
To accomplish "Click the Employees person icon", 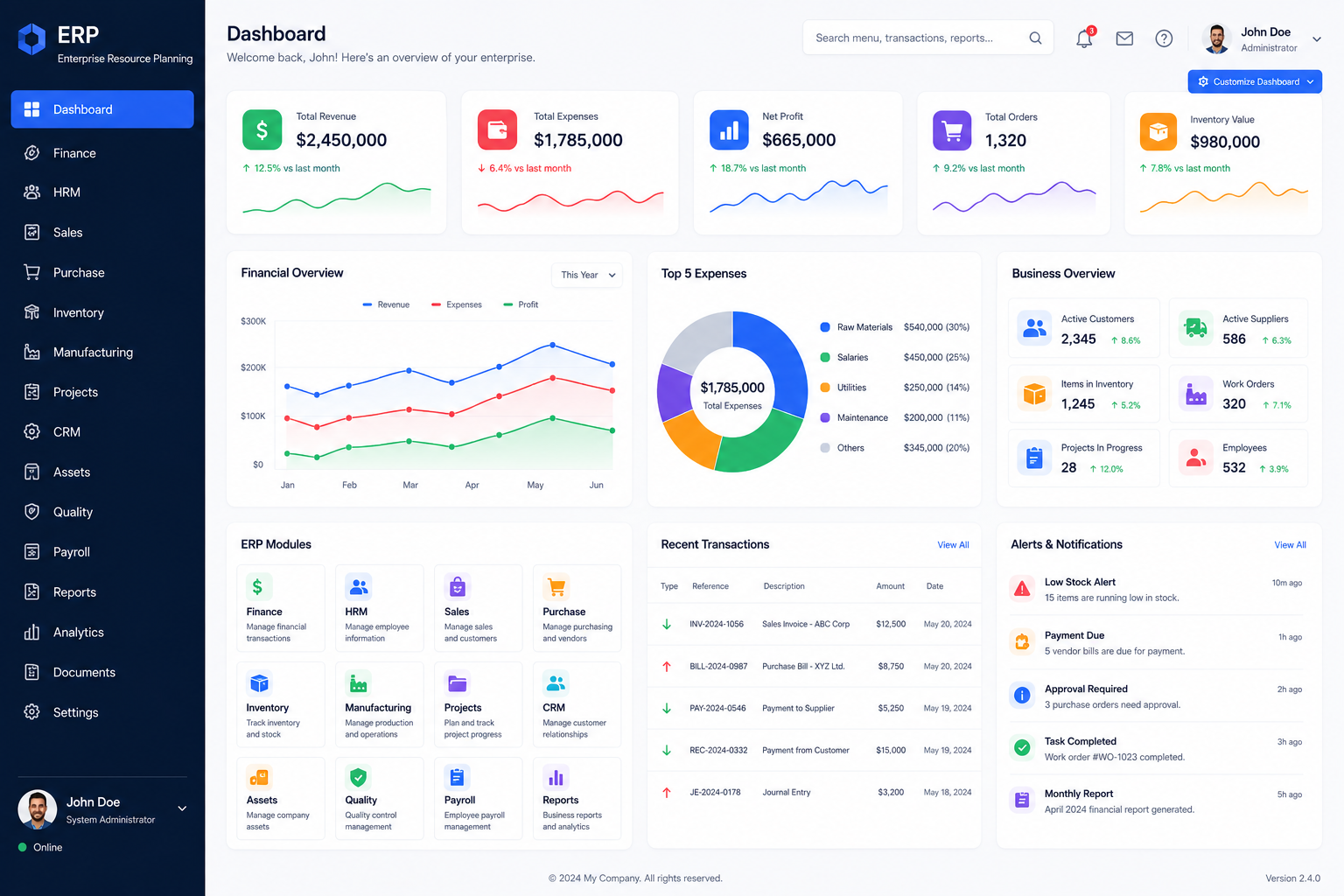I will pyautogui.click(x=1195, y=457).
